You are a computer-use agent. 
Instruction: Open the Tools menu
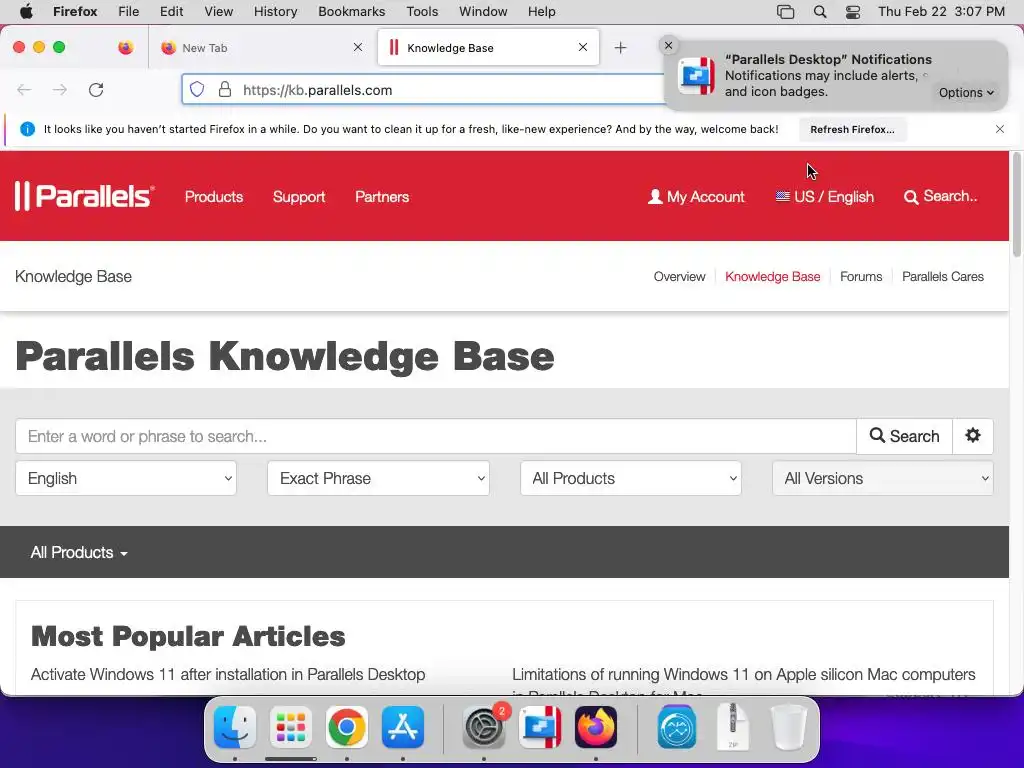pyautogui.click(x=422, y=12)
